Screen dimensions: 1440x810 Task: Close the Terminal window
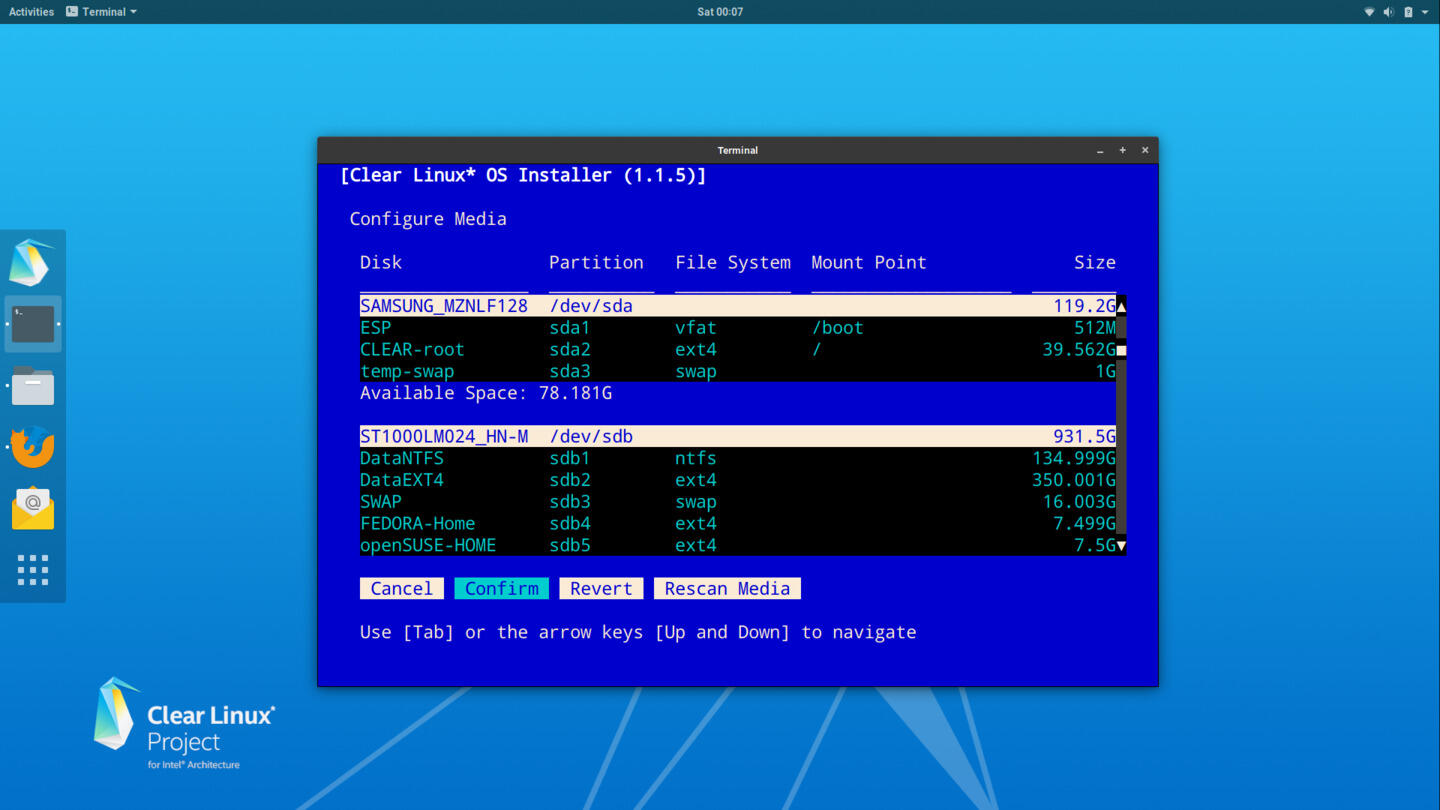(1145, 150)
